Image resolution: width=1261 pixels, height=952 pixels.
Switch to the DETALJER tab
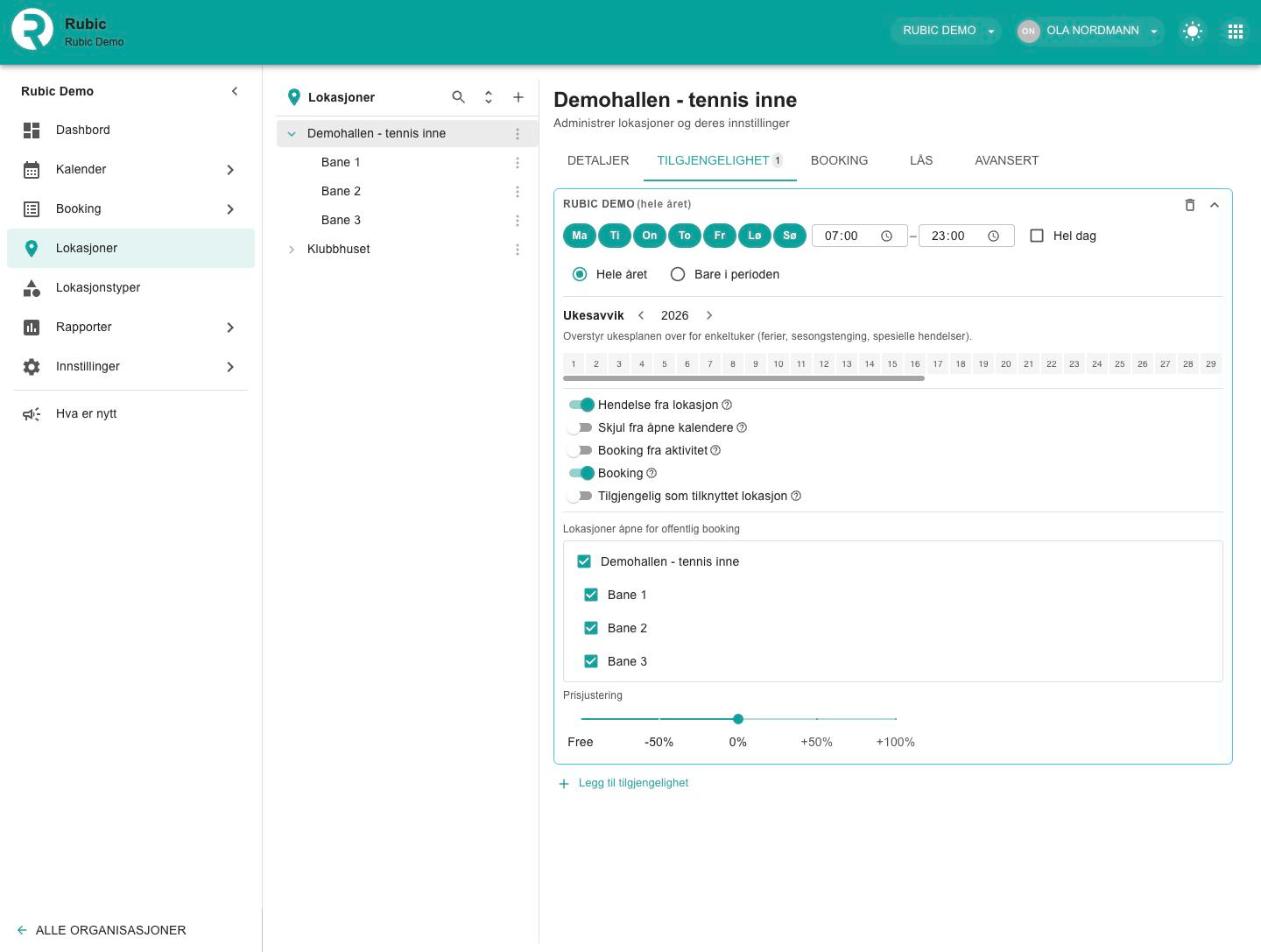tap(598, 160)
